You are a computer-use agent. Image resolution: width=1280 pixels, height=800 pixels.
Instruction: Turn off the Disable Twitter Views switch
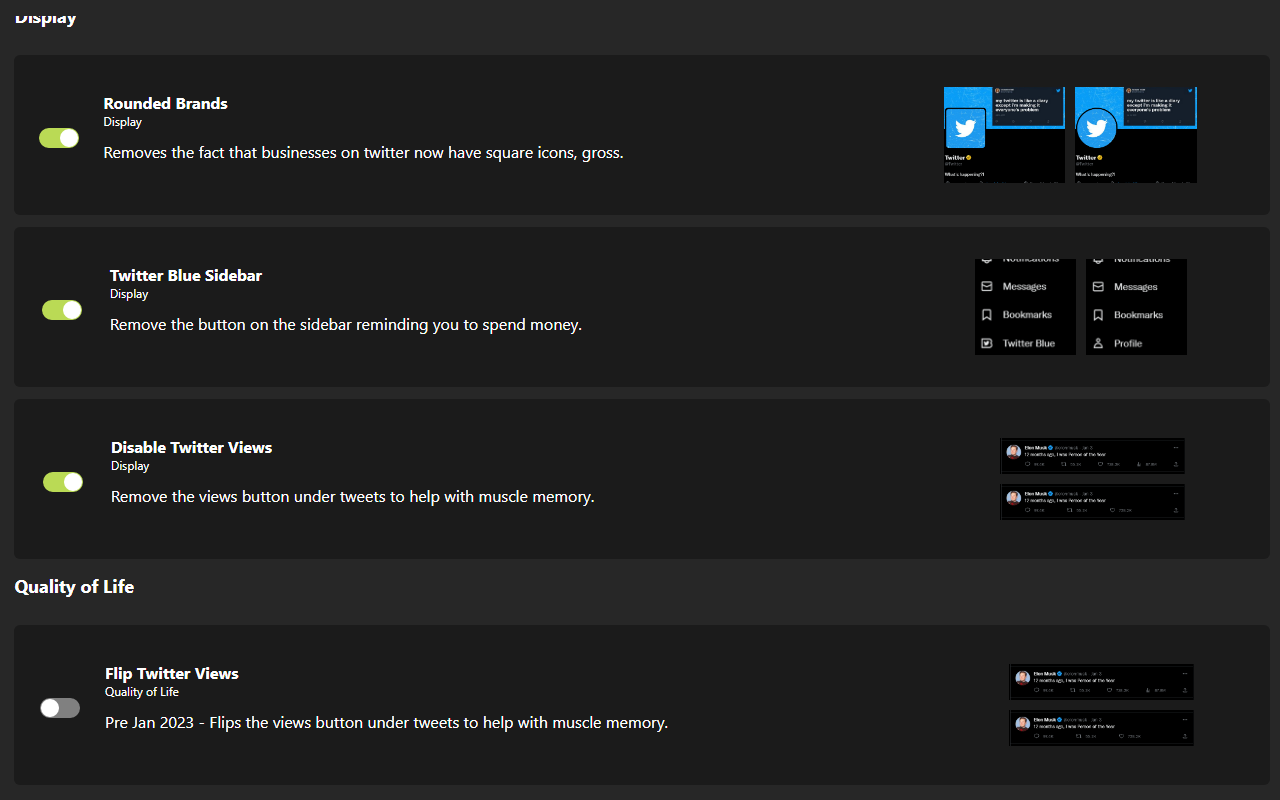pos(63,482)
